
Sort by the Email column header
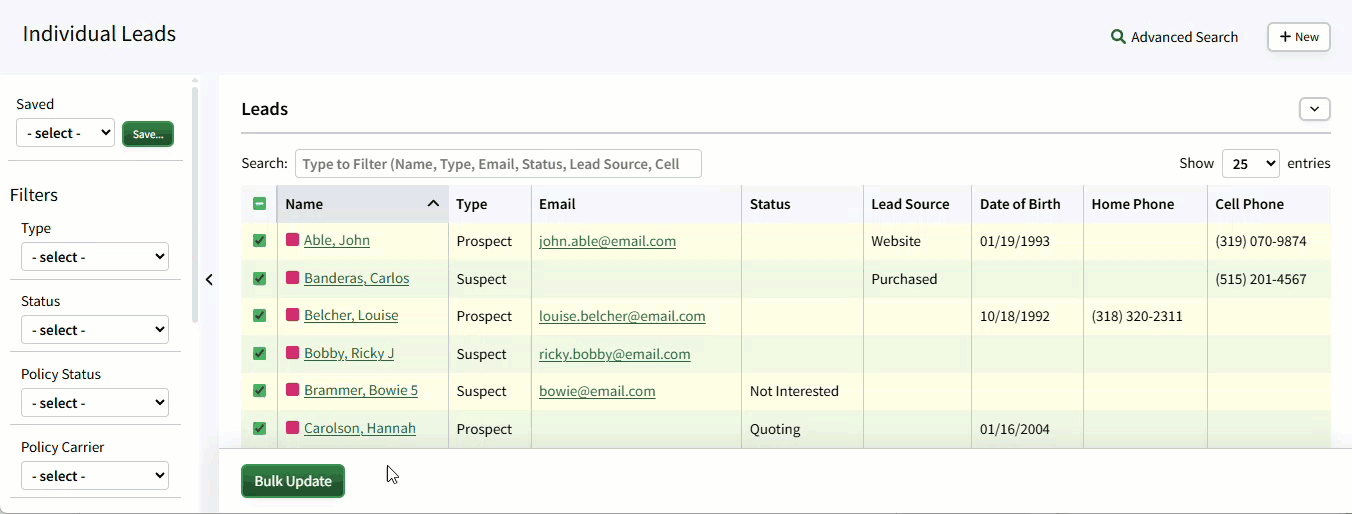click(636, 204)
